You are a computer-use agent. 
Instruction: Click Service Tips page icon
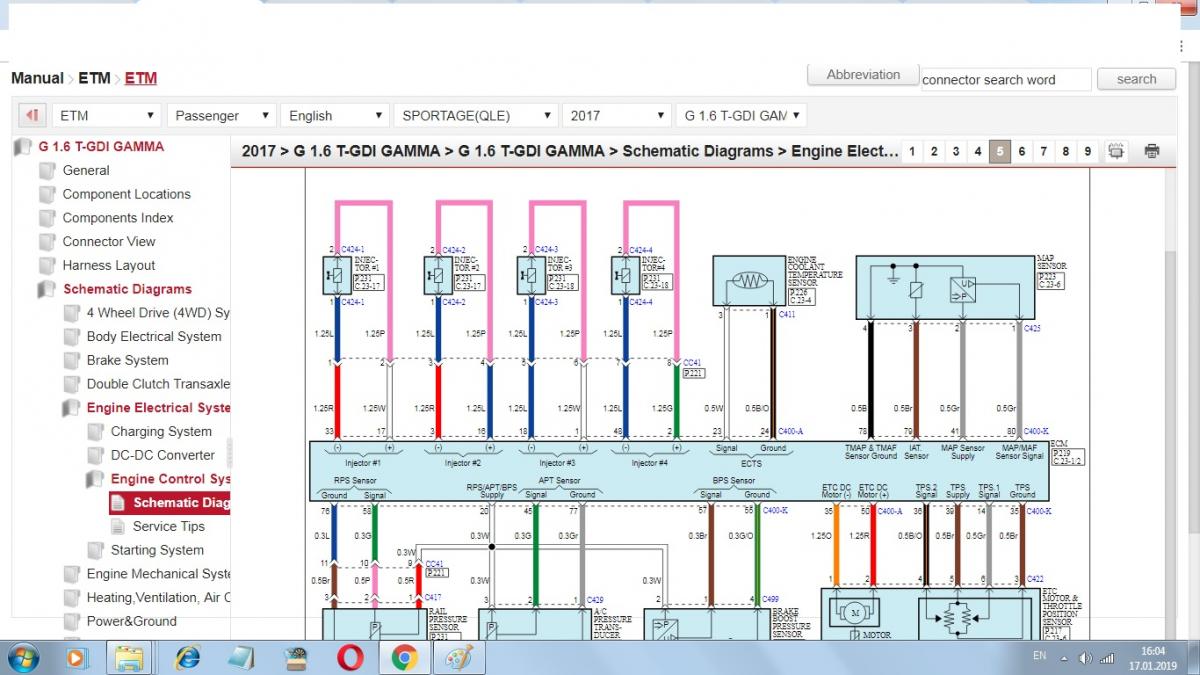pos(118,526)
